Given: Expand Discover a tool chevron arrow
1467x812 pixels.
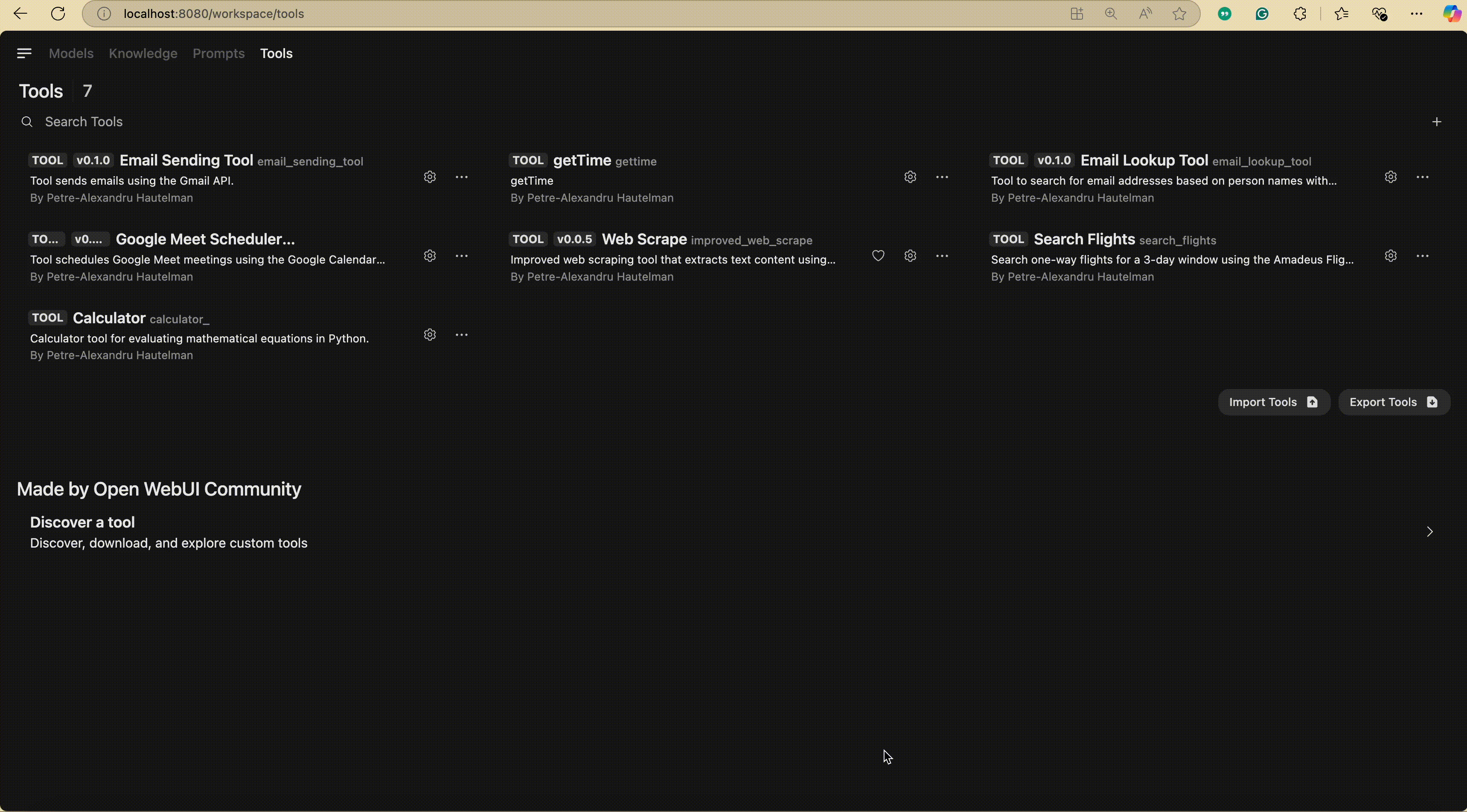Looking at the screenshot, I should click(x=1429, y=531).
